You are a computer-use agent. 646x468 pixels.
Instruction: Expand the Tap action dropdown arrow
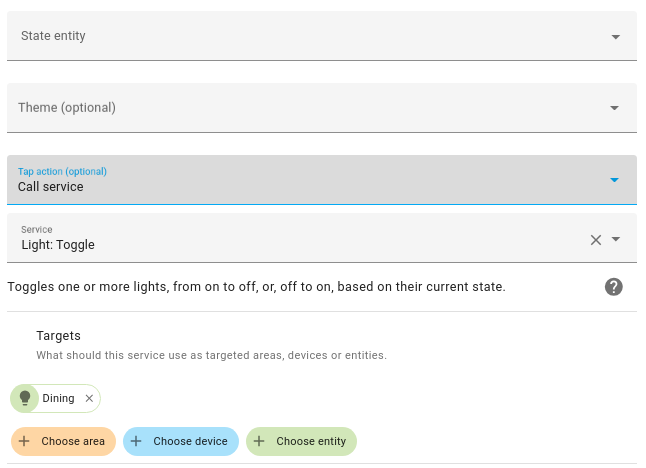pyautogui.click(x=615, y=180)
